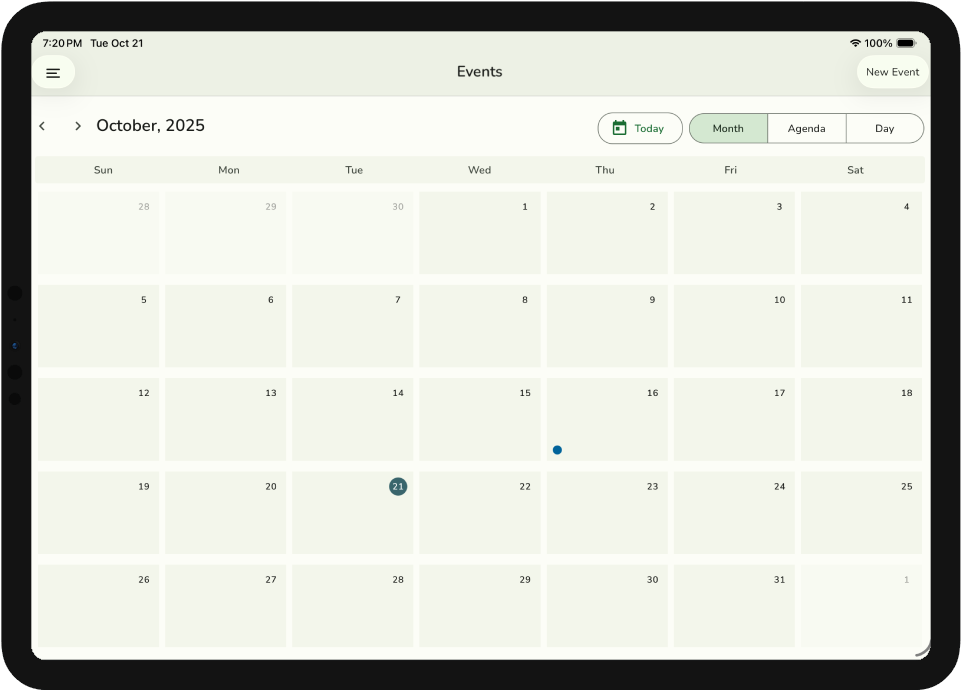Jump to Today's date
962x690 pixels.
640,128
